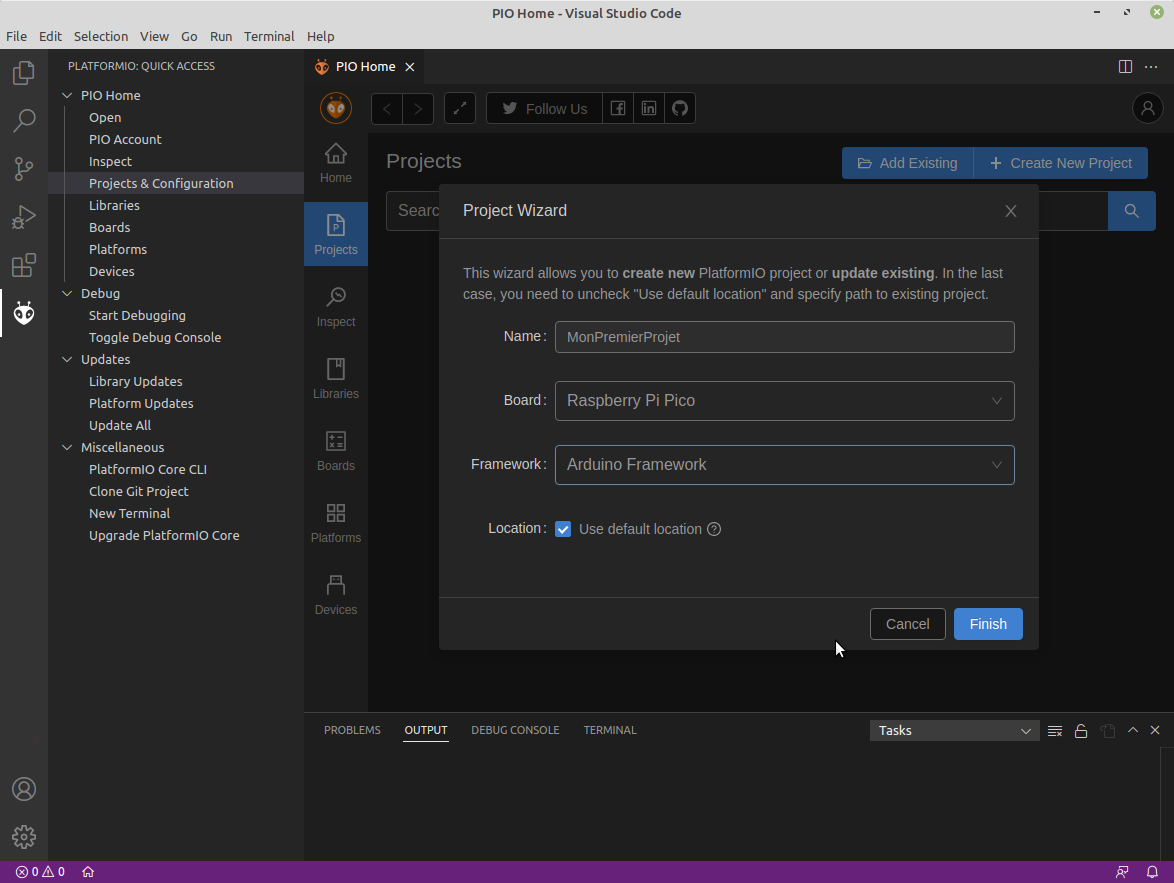1174x883 pixels.
Task: Open the Facebook link icon
Action: click(618, 109)
